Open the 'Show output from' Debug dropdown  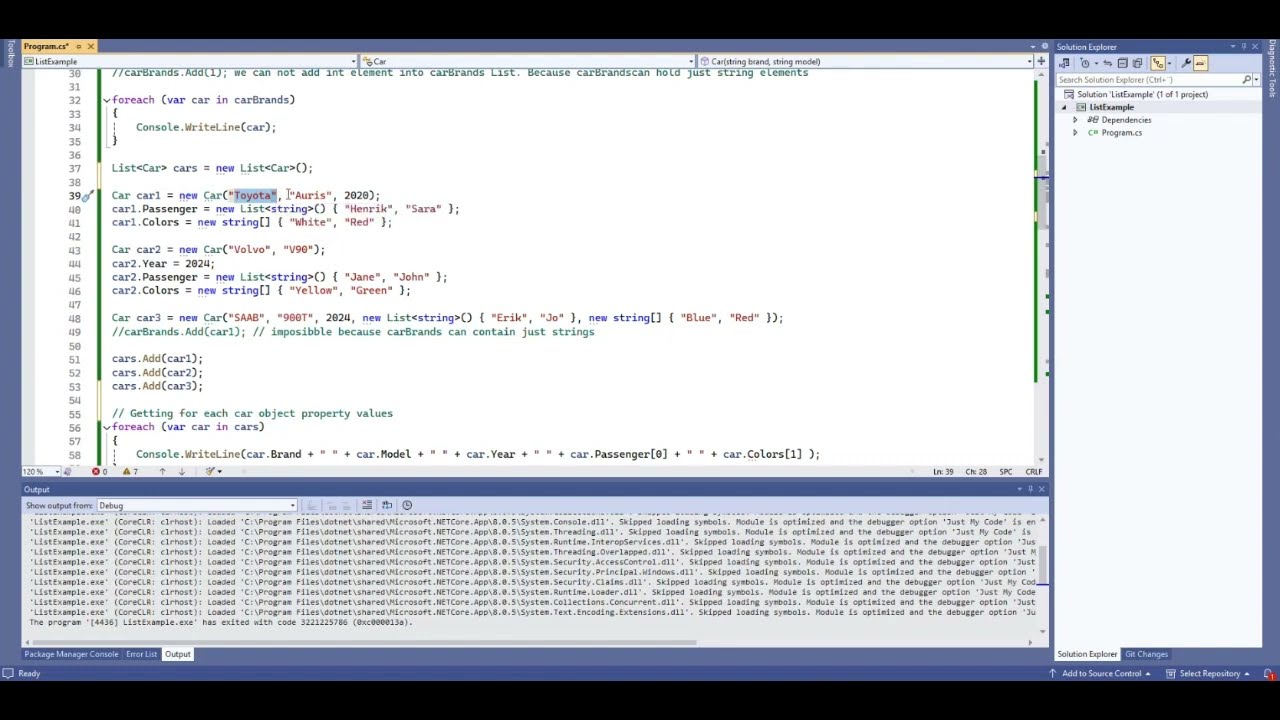(x=196, y=506)
